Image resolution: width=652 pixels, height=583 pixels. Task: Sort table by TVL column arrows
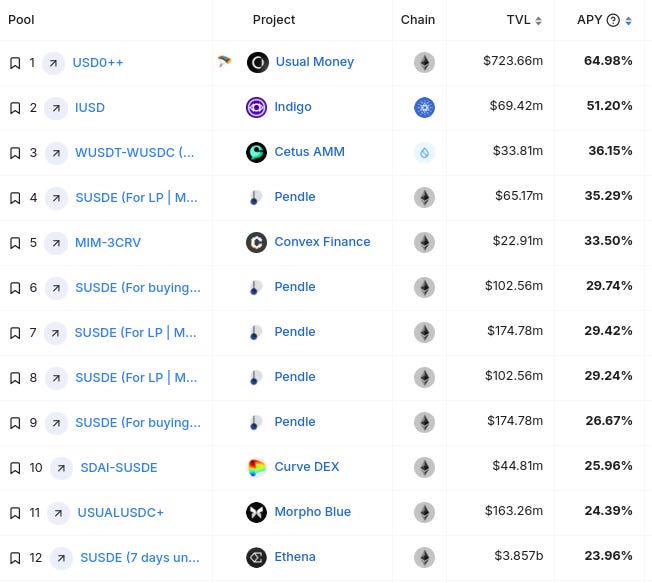[x=538, y=21]
